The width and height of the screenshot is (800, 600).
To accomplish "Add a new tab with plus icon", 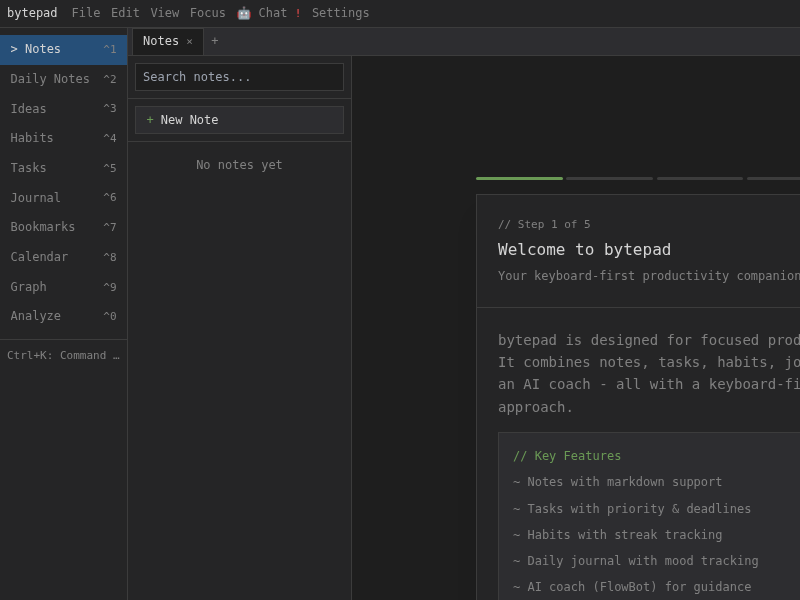I will tap(215, 41).
